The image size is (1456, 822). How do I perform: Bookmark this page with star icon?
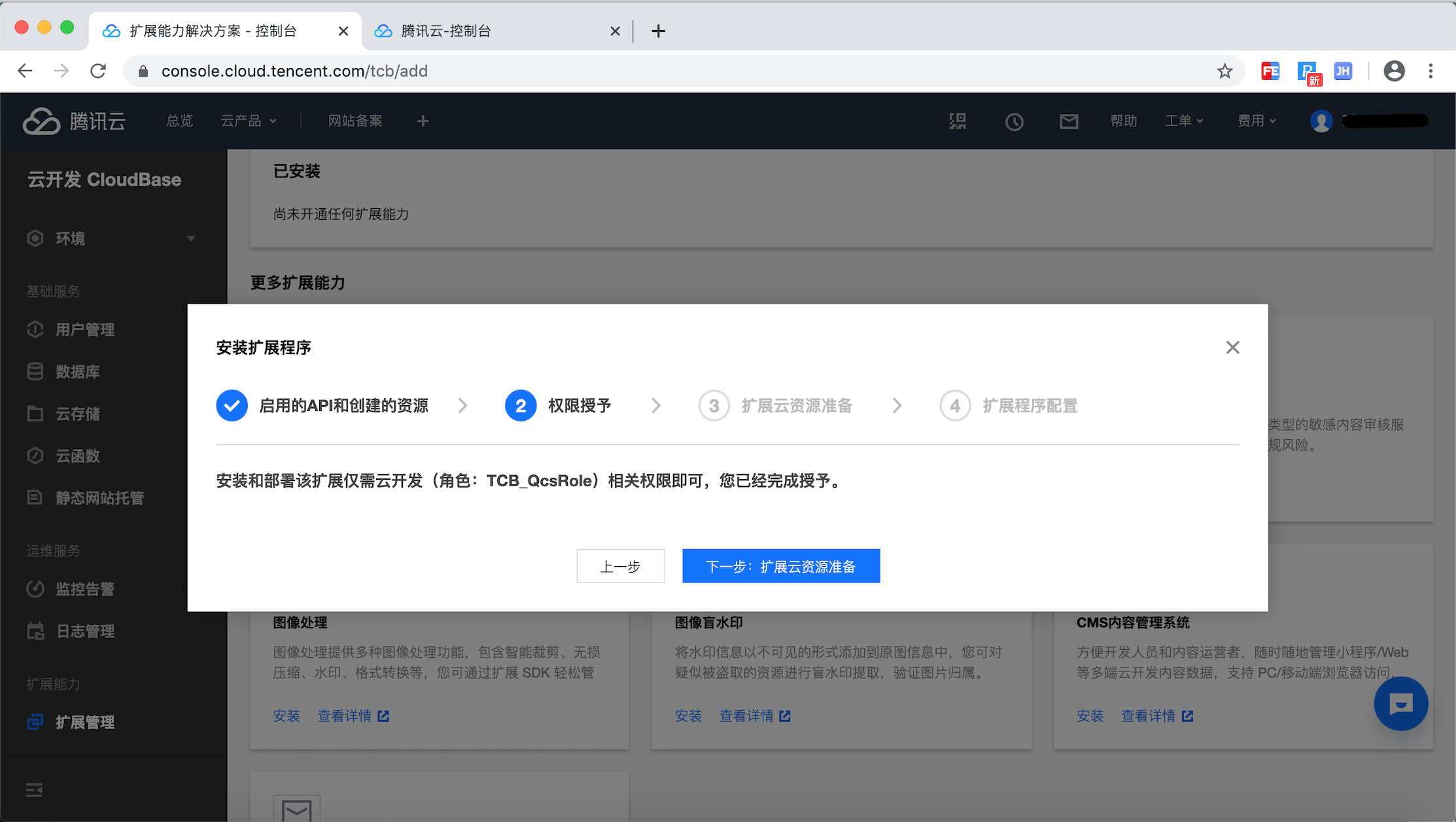point(1224,71)
